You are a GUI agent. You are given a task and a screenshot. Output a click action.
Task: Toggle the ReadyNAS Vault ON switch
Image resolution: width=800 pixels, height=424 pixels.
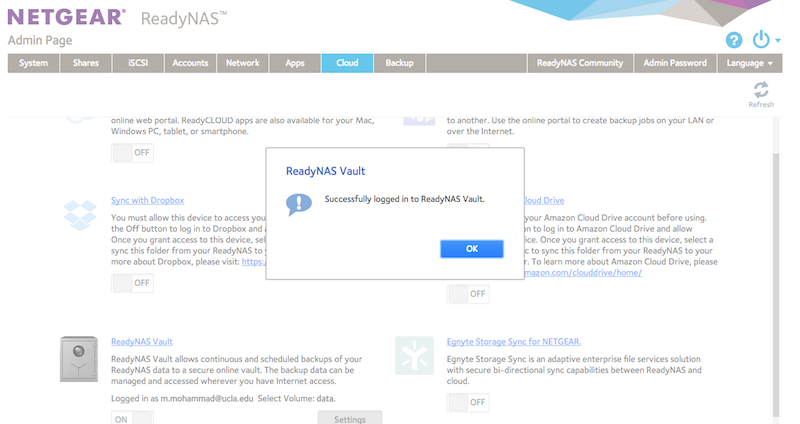133,418
